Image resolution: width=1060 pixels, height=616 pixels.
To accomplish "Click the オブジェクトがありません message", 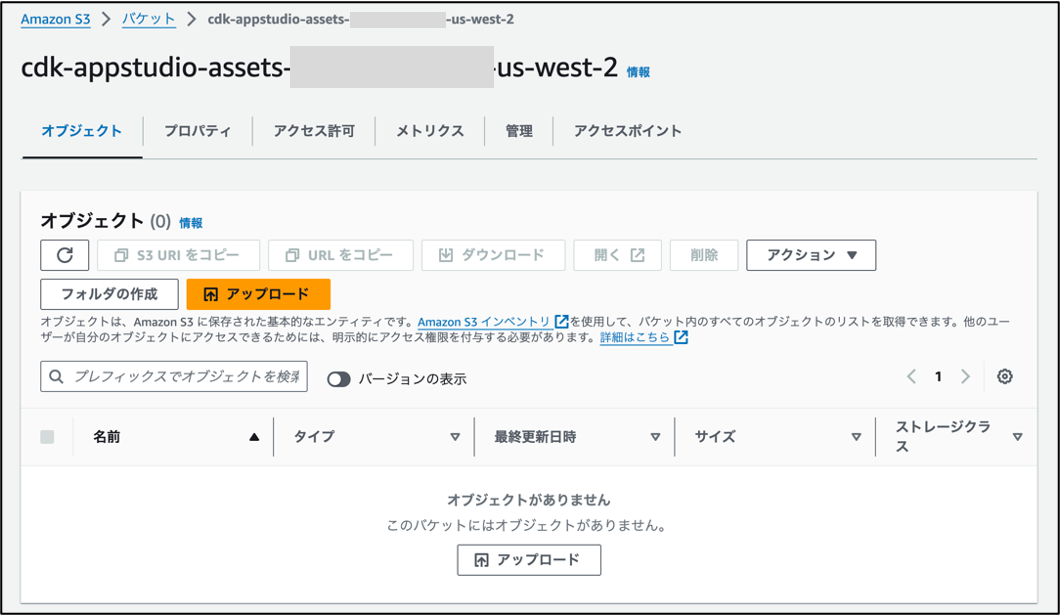I will point(529,500).
